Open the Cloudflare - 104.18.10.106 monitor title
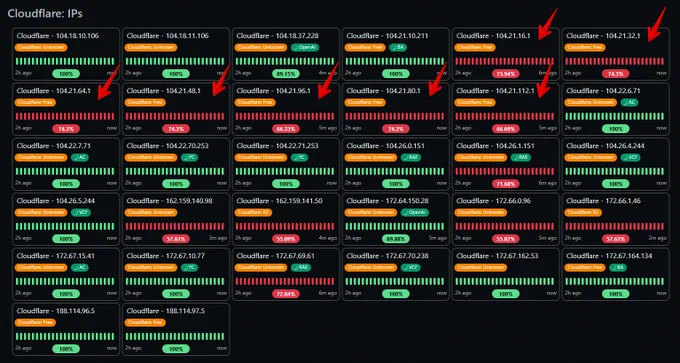Viewport: 680px width, 363px height. point(57,36)
